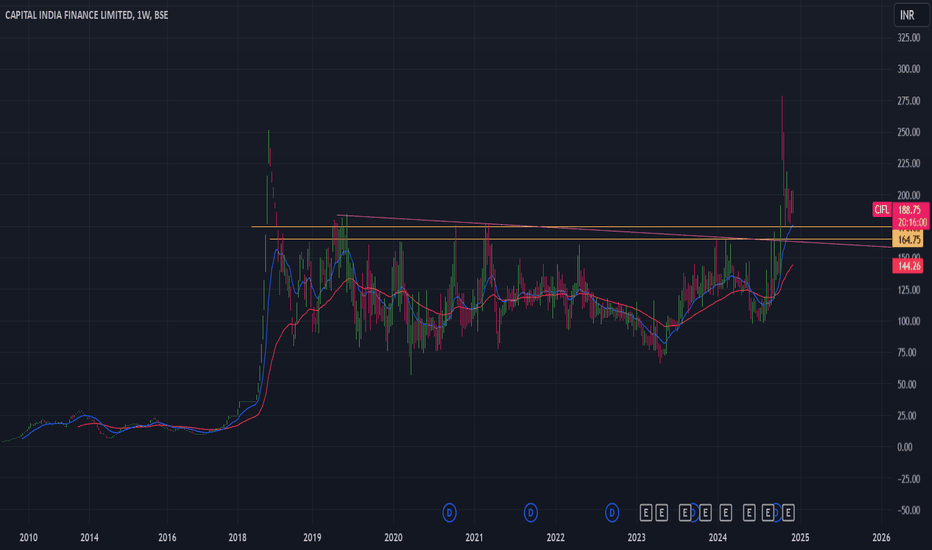The height and width of the screenshot is (550, 932).
Task: Open the mid-2024 earnings marker
Action: [749, 512]
